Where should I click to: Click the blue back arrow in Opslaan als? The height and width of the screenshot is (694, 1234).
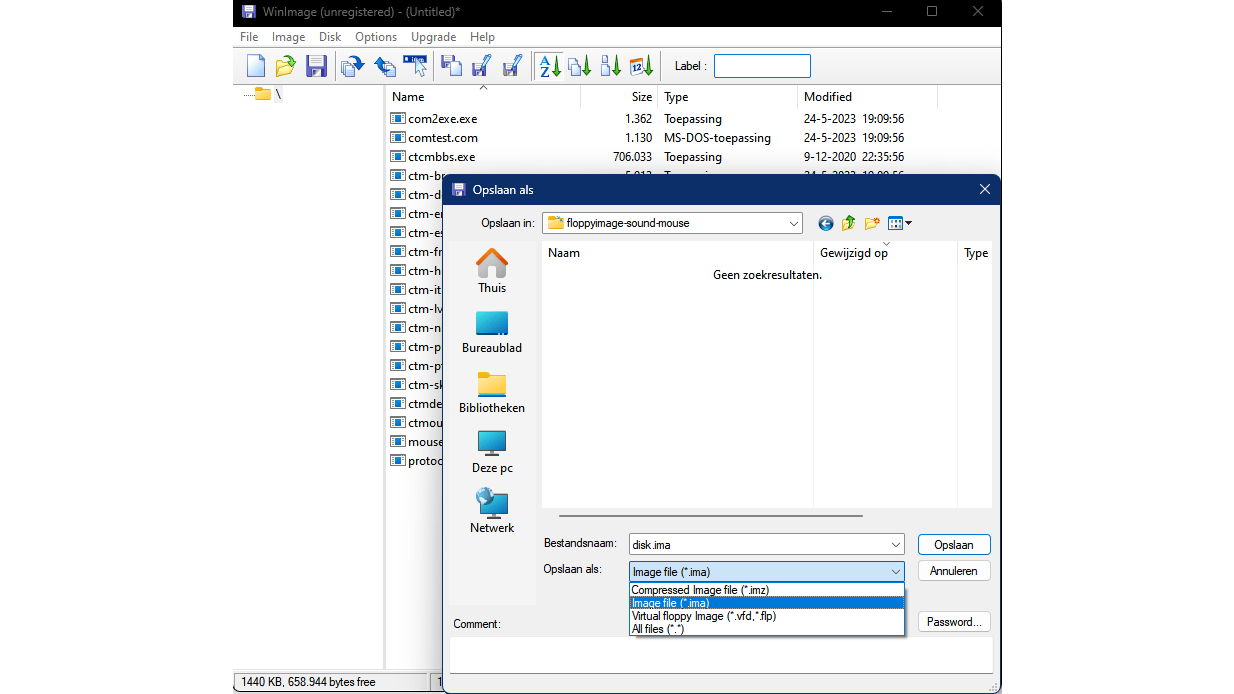tap(826, 223)
